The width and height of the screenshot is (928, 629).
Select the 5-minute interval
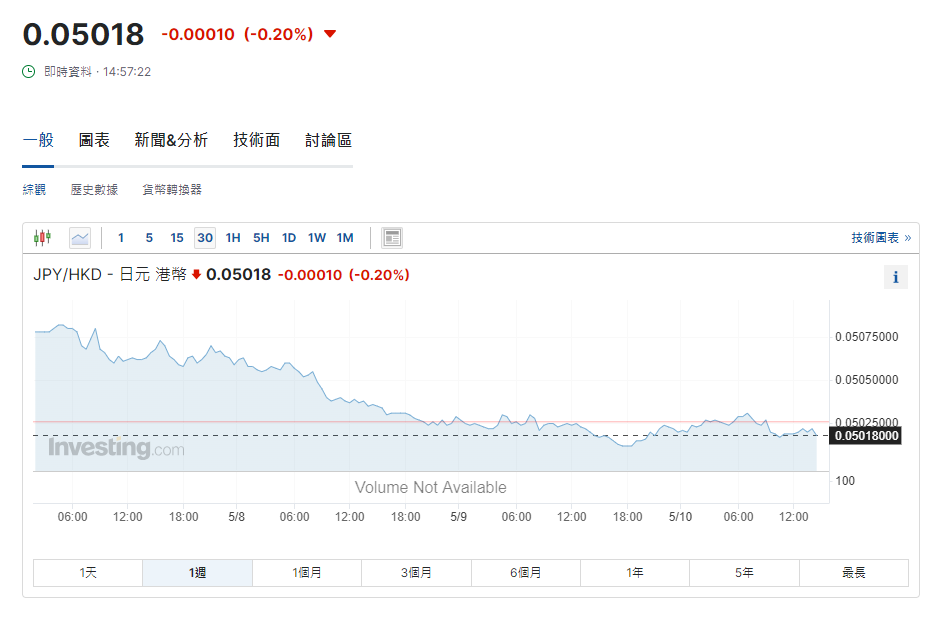tap(149, 238)
